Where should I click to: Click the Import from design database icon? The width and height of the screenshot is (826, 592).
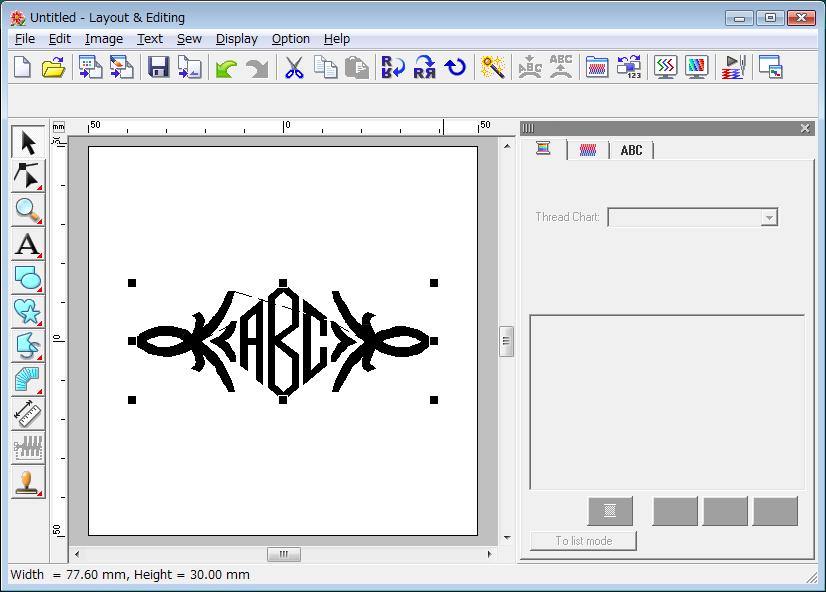click(91, 67)
